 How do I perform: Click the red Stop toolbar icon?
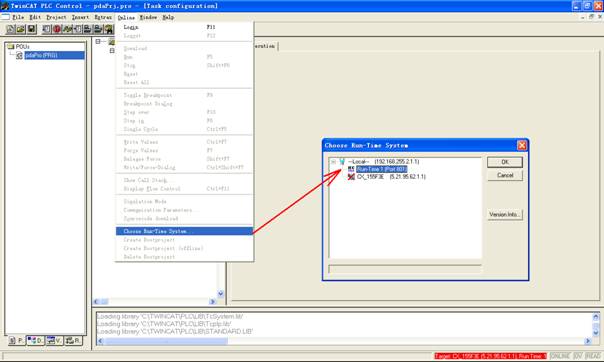coord(57,29)
